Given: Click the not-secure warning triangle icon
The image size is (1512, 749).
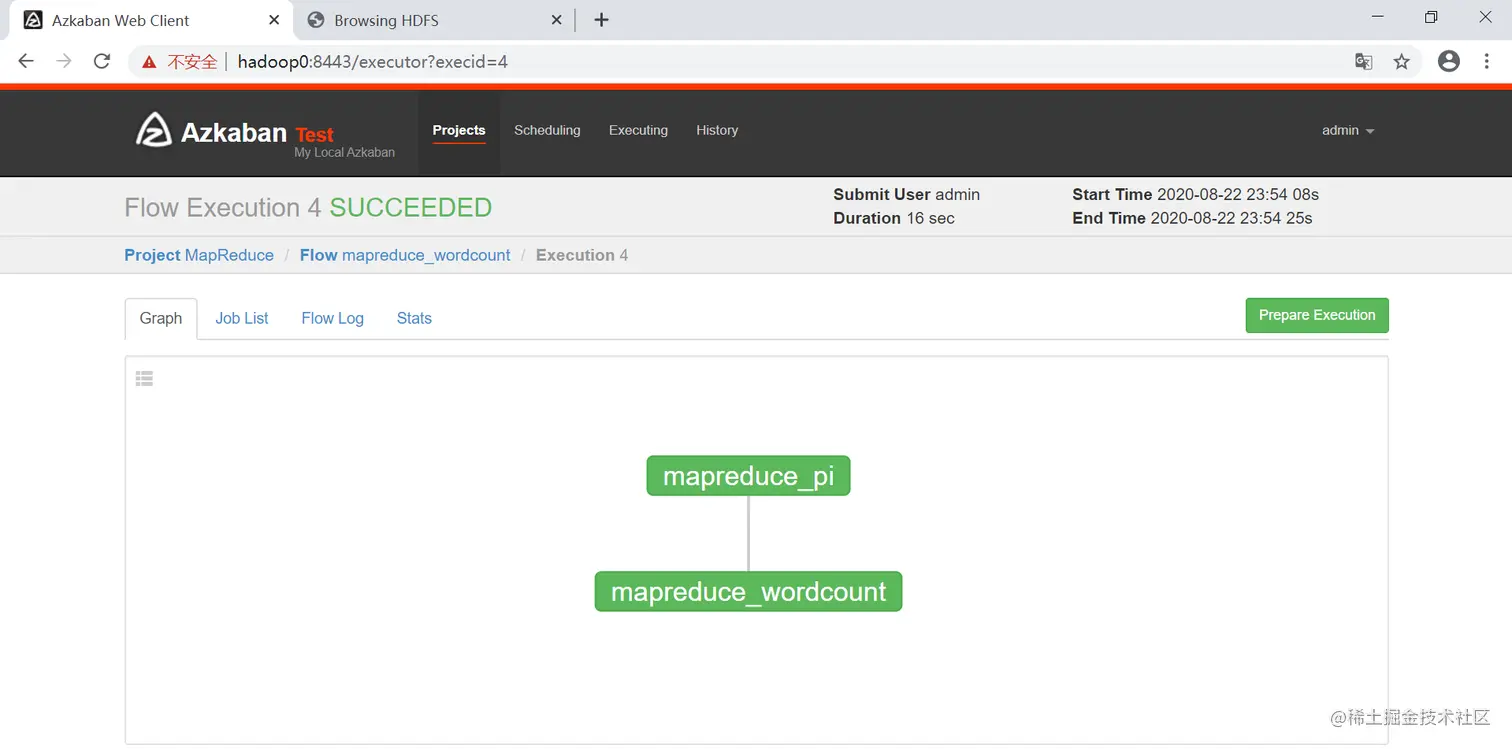Looking at the screenshot, I should [149, 62].
